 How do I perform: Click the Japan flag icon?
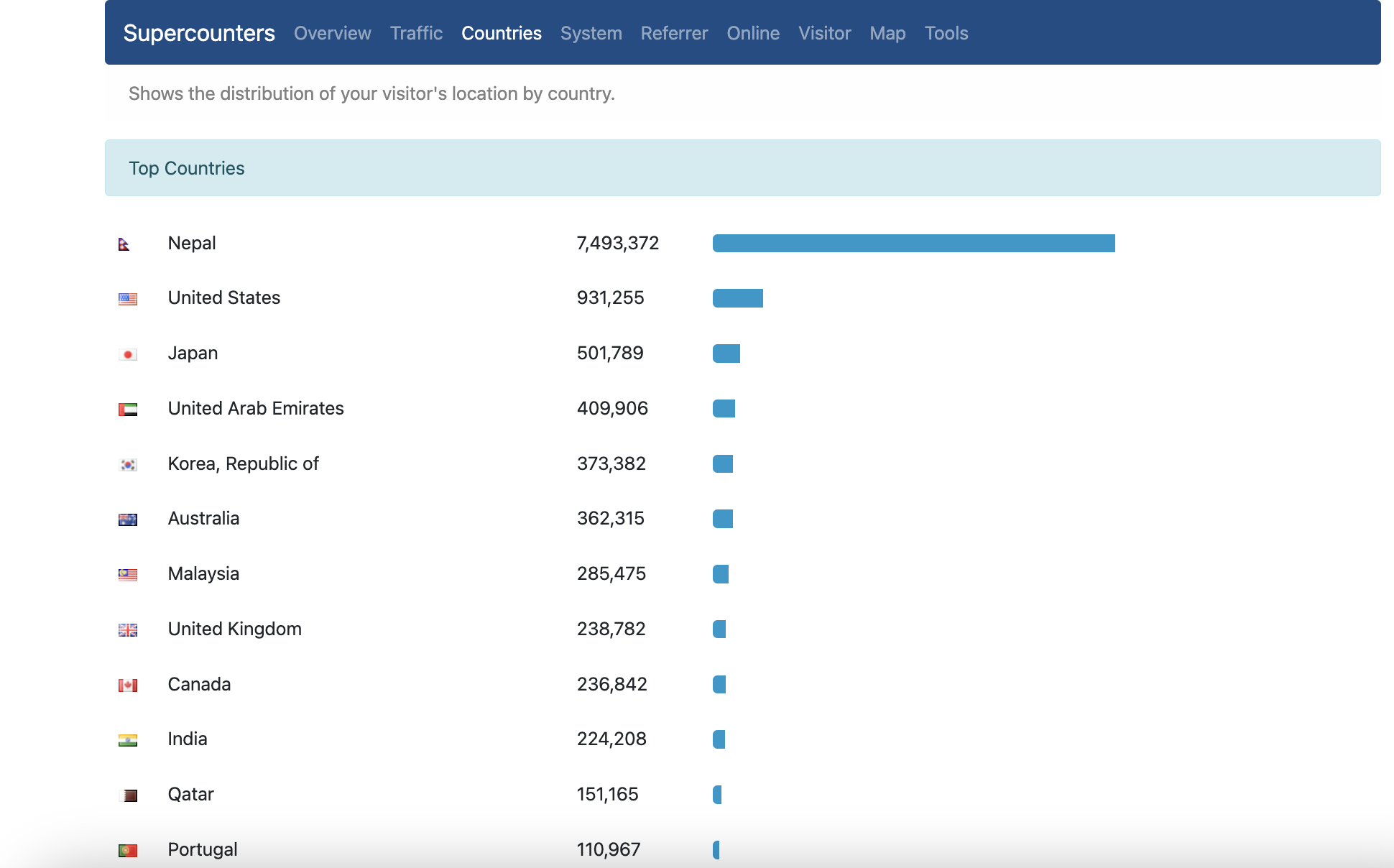[x=128, y=354]
